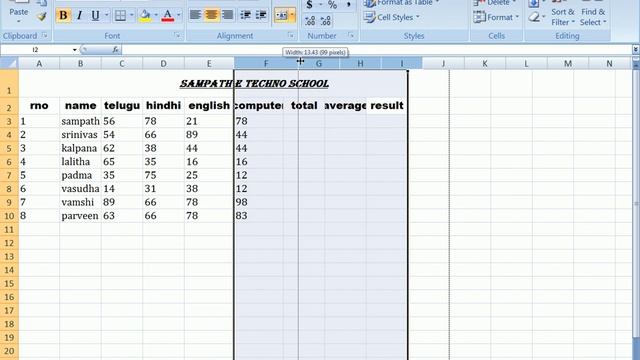The height and width of the screenshot is (360, 640).
Task: Open the Name Box dropdown arrow
Action: (74, 50)
